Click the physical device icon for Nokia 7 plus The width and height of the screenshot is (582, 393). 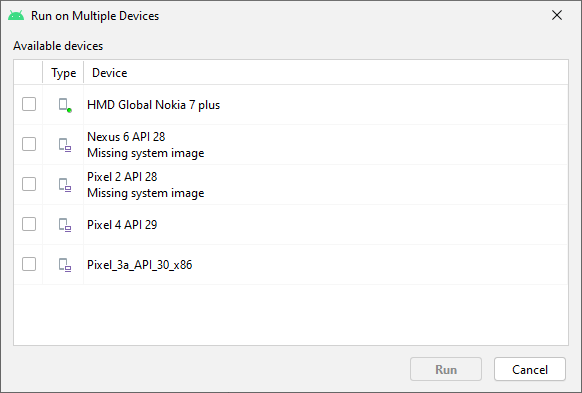(x=65, y=105)
